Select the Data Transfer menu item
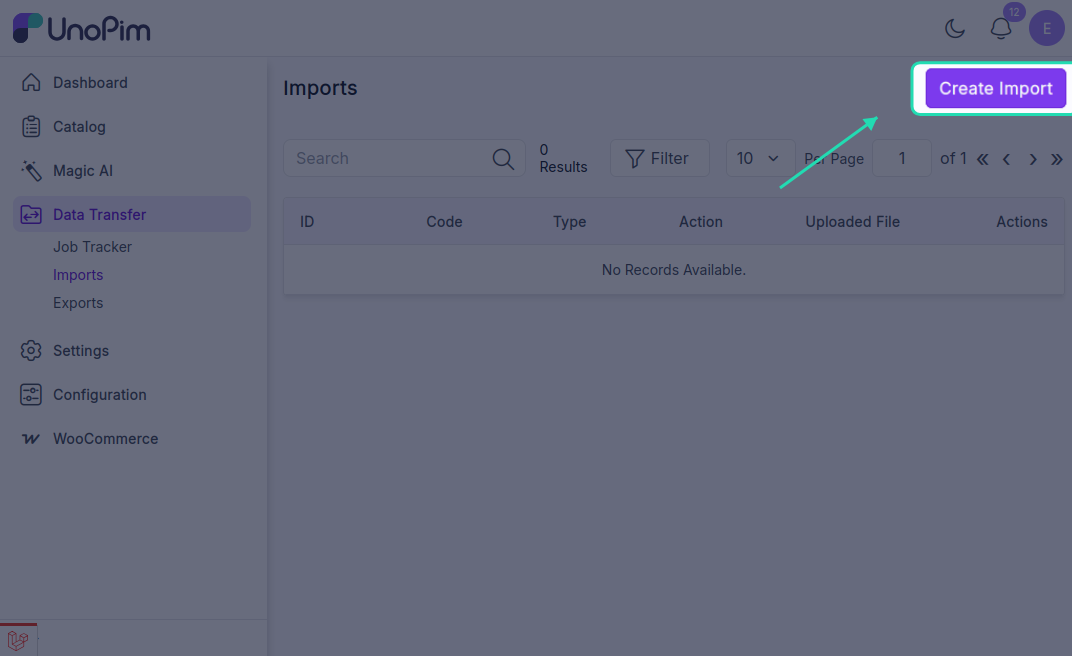 pos(132,214)
